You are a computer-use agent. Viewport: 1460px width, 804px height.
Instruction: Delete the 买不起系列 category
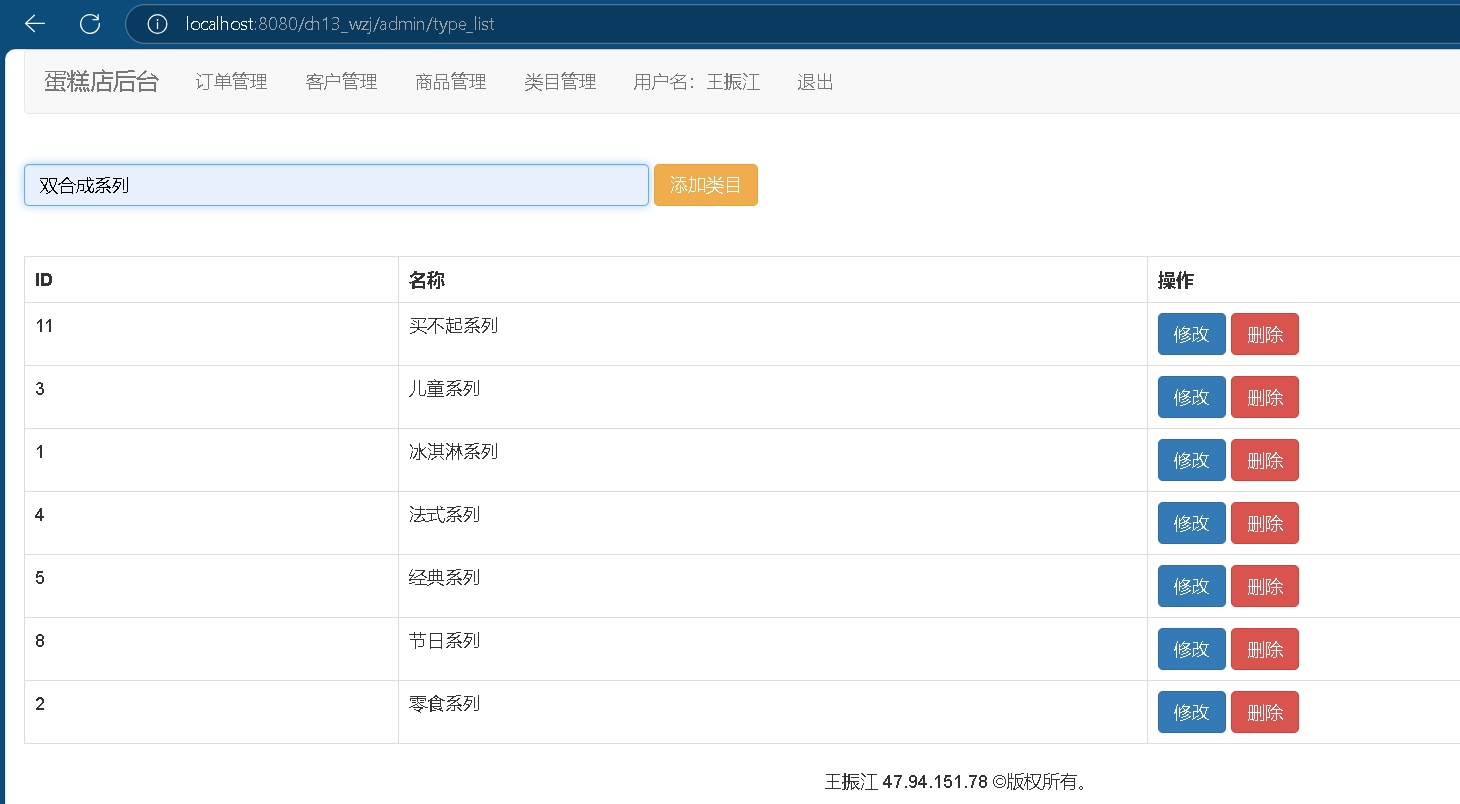[x=1265, y=334]
